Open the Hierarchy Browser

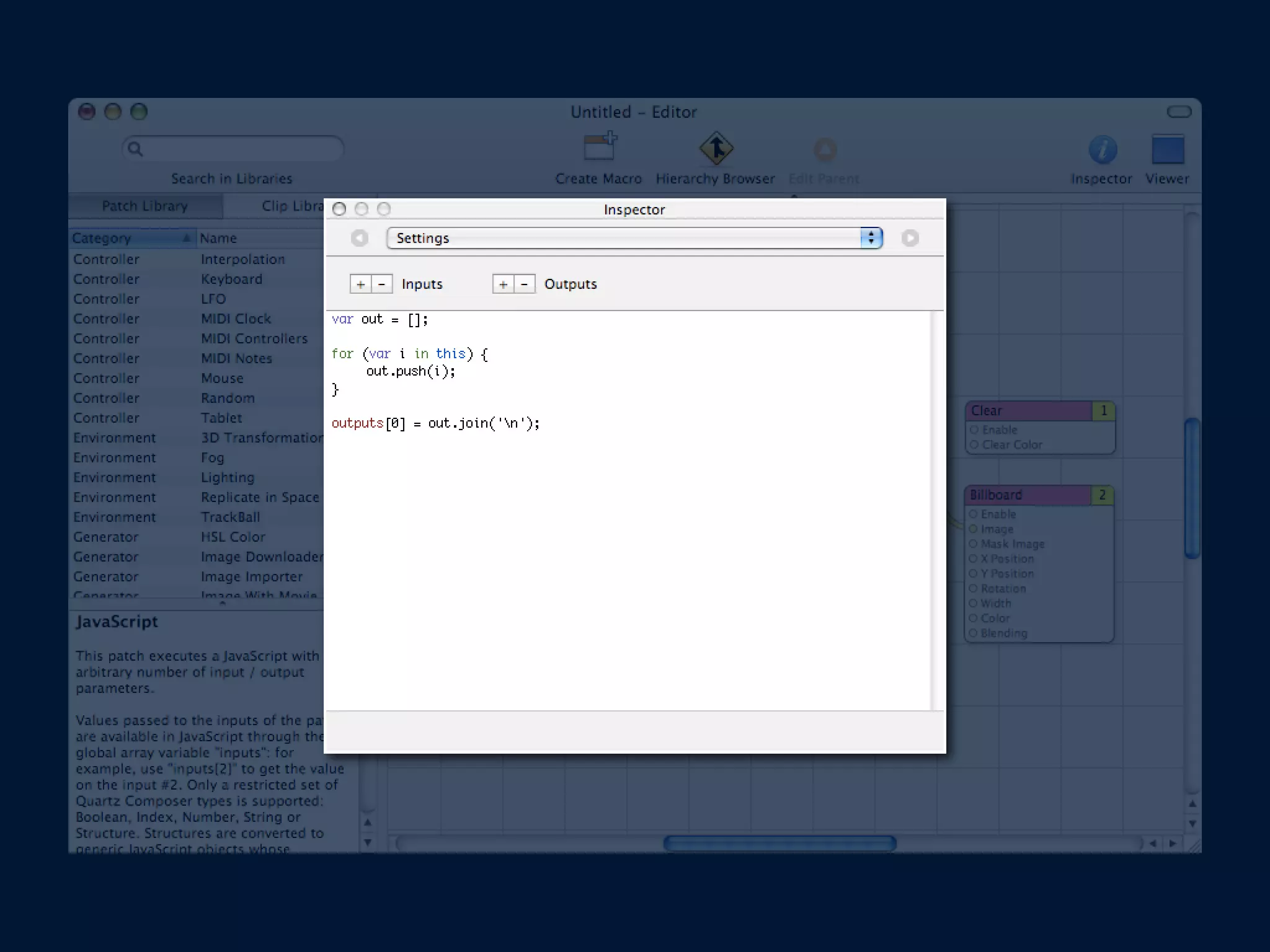pyautogui.click(x=716, y=148)
